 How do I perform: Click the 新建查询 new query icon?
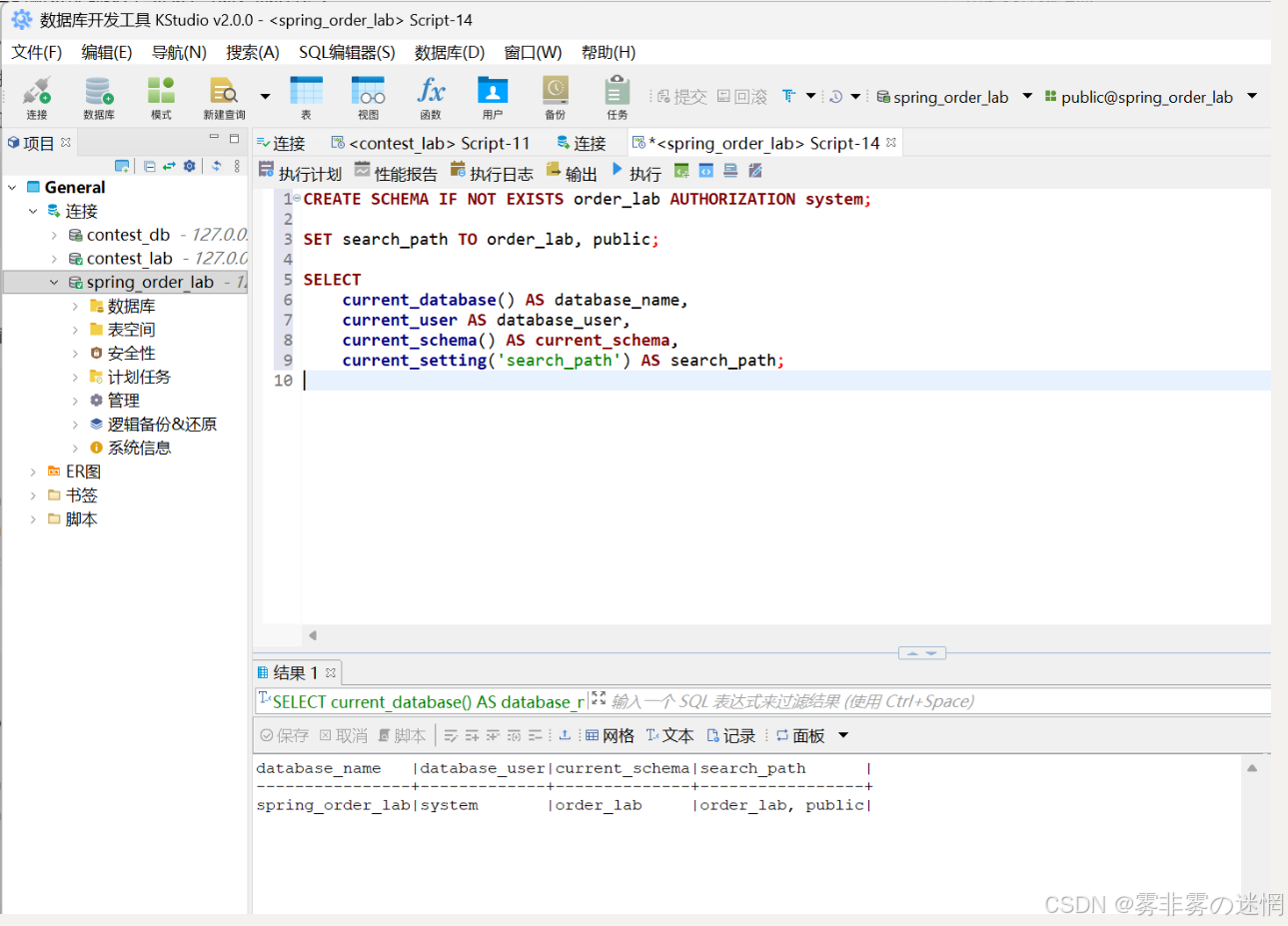pos(224,97)
